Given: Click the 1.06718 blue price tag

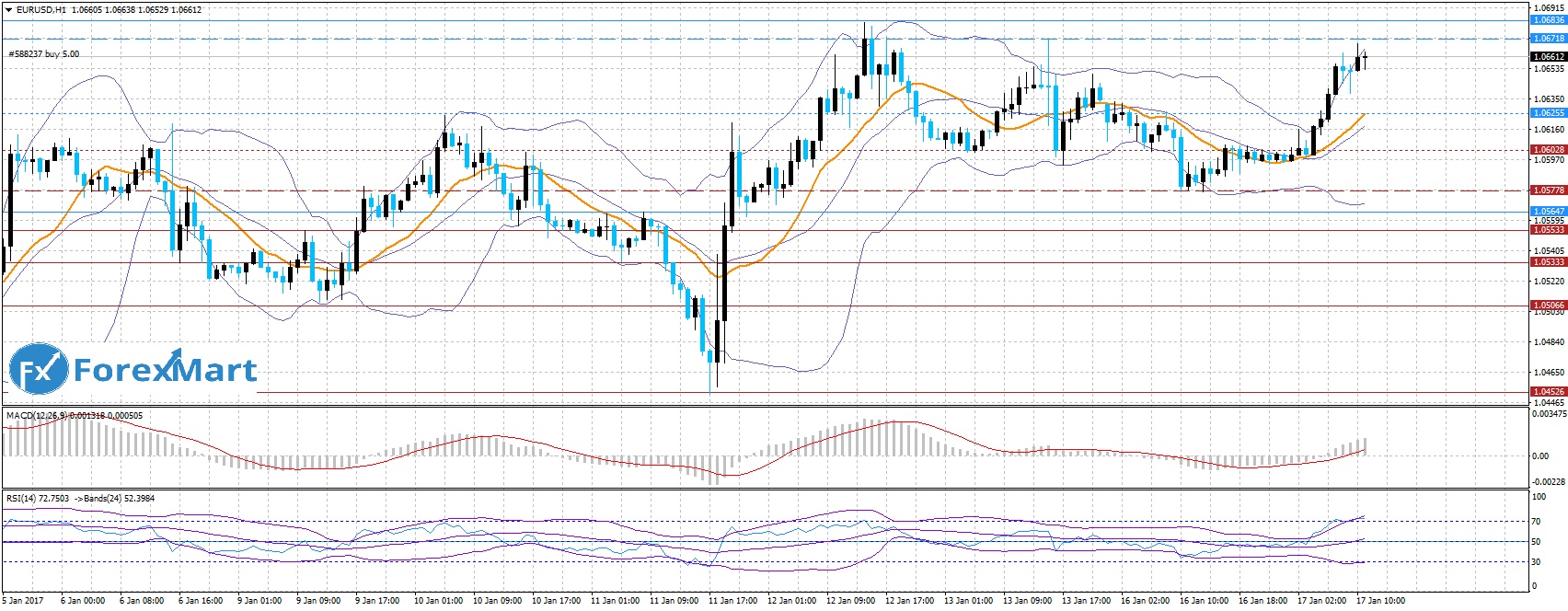Looking at the screenshot, I should (x=1548, y=39).
